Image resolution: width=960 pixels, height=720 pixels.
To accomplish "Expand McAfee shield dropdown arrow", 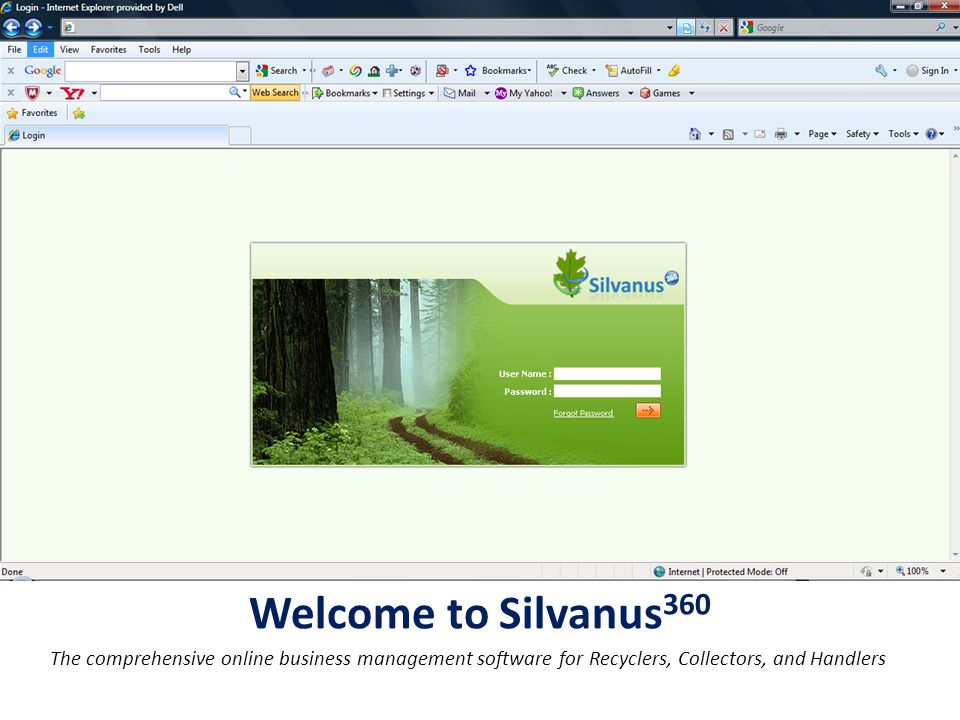I will (x=49, y=93).
